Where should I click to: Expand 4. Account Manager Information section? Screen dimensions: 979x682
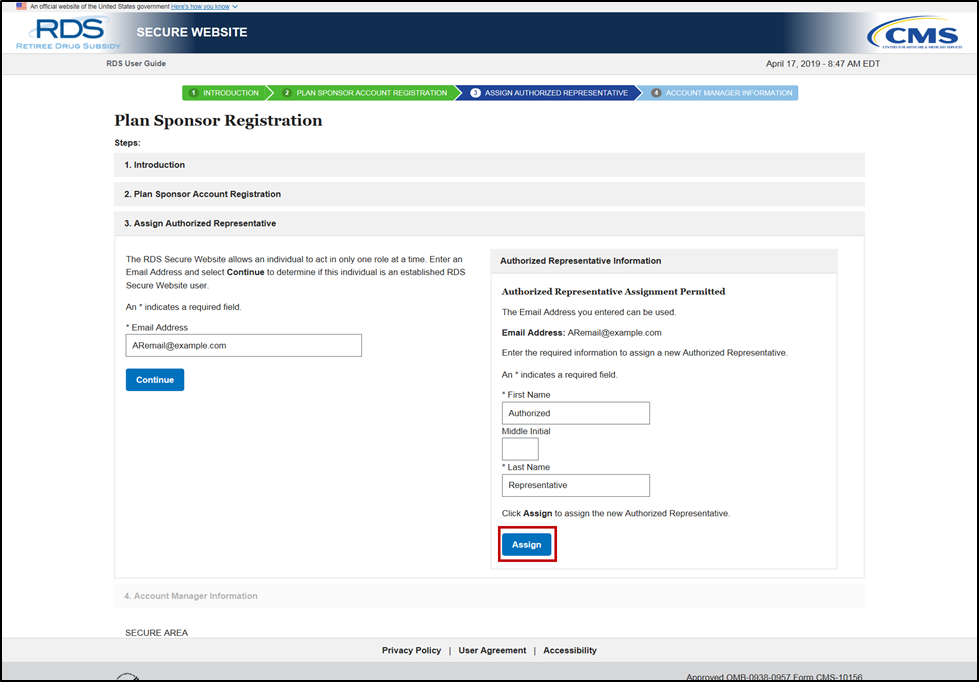coord(191,596)
